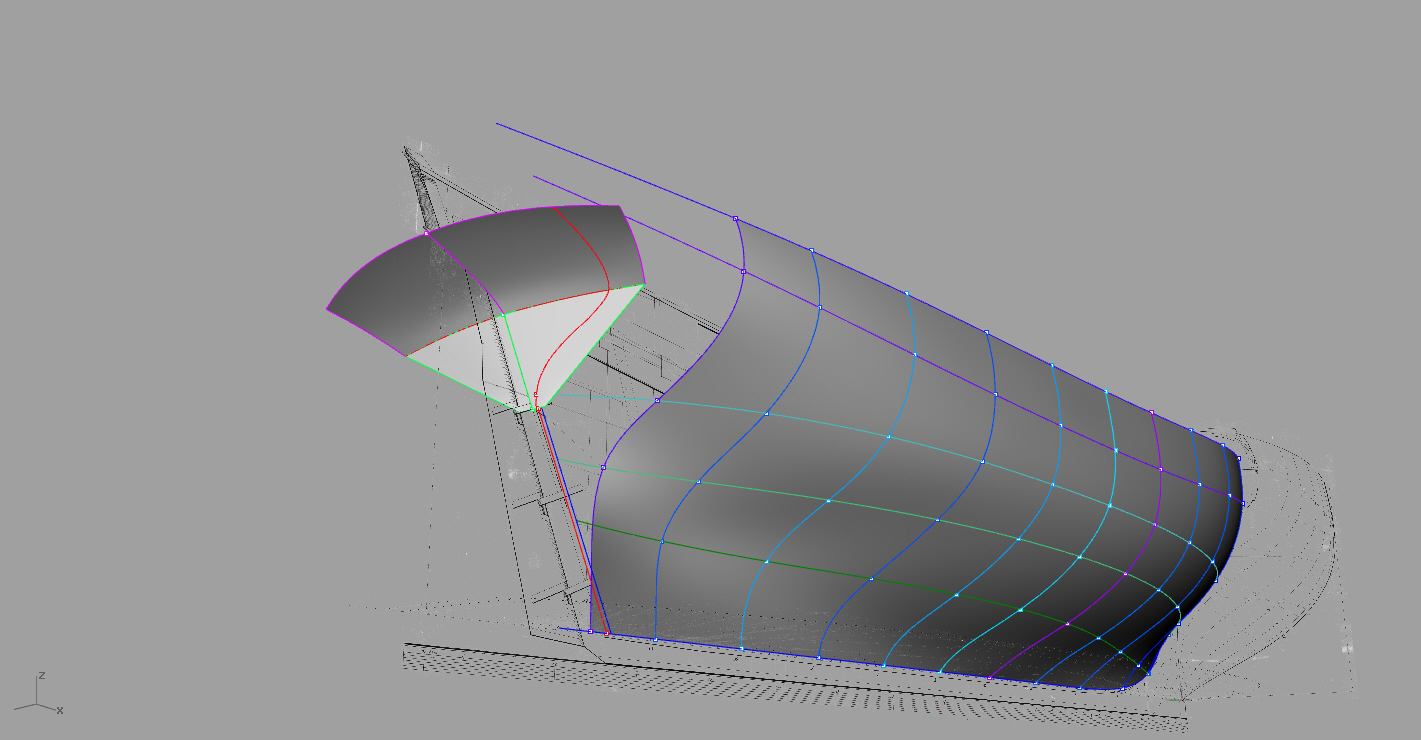Select the red straight line along the stem
The height and width of the screenshot is (740, 1421).
[571, 521]
